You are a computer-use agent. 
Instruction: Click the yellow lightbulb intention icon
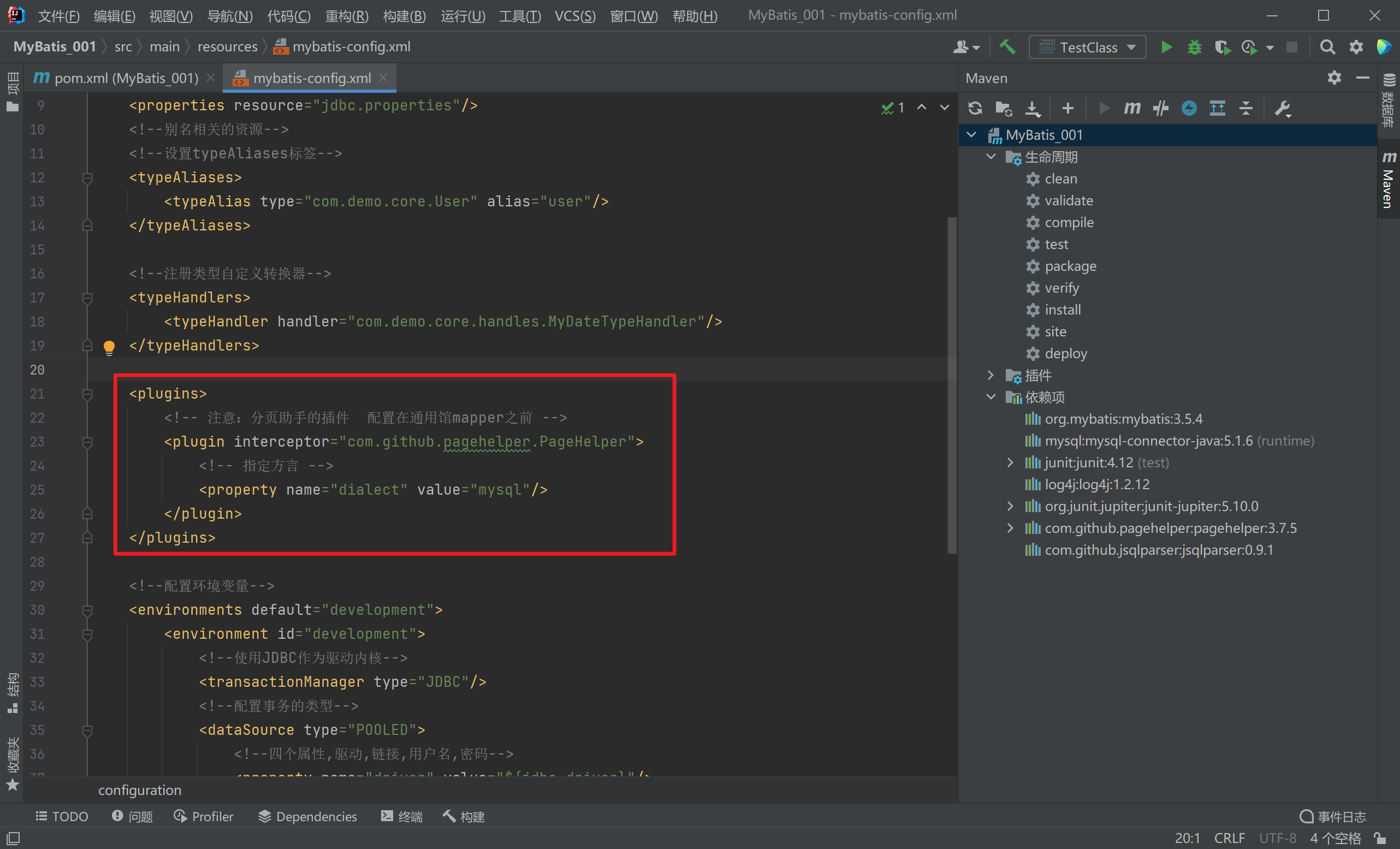coord(109,346)
